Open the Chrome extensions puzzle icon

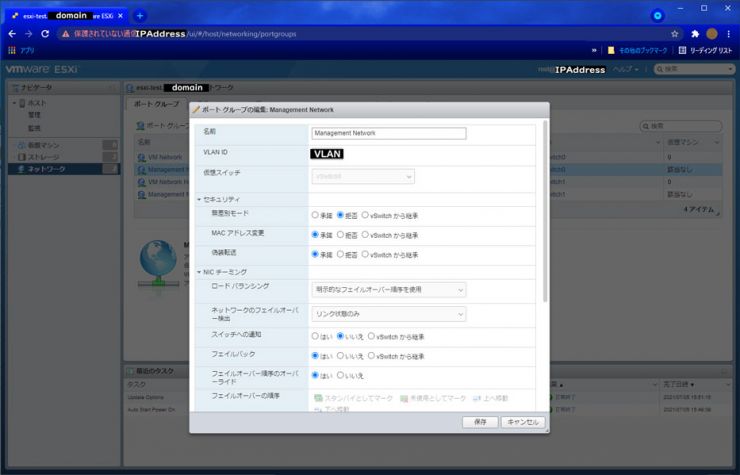[x=695, y=34]
